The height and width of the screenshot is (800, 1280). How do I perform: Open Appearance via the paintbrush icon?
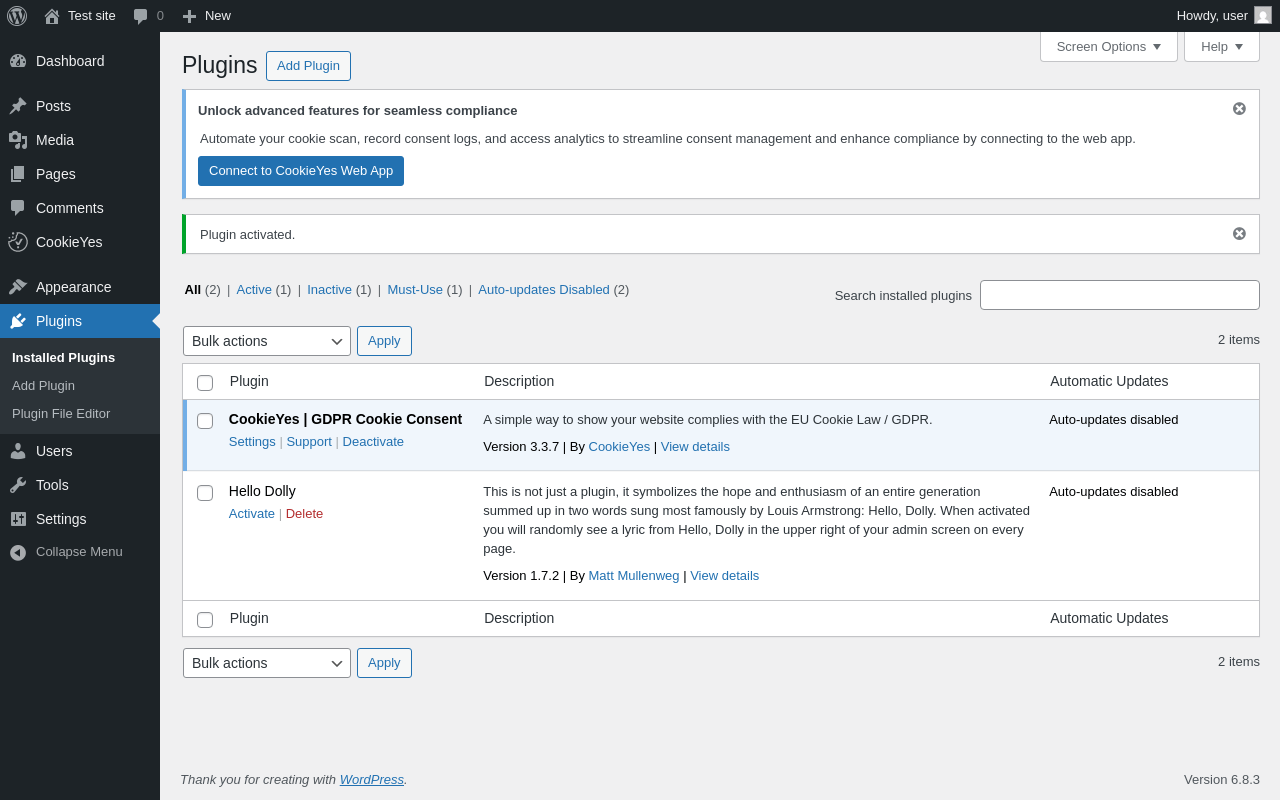[x=18, y=287]
